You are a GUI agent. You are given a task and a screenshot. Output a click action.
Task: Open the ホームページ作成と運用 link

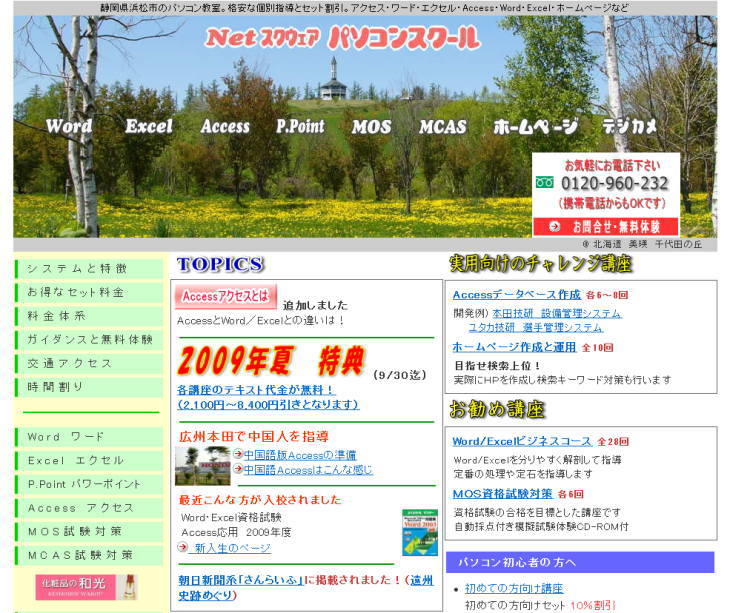coord(514,347)
